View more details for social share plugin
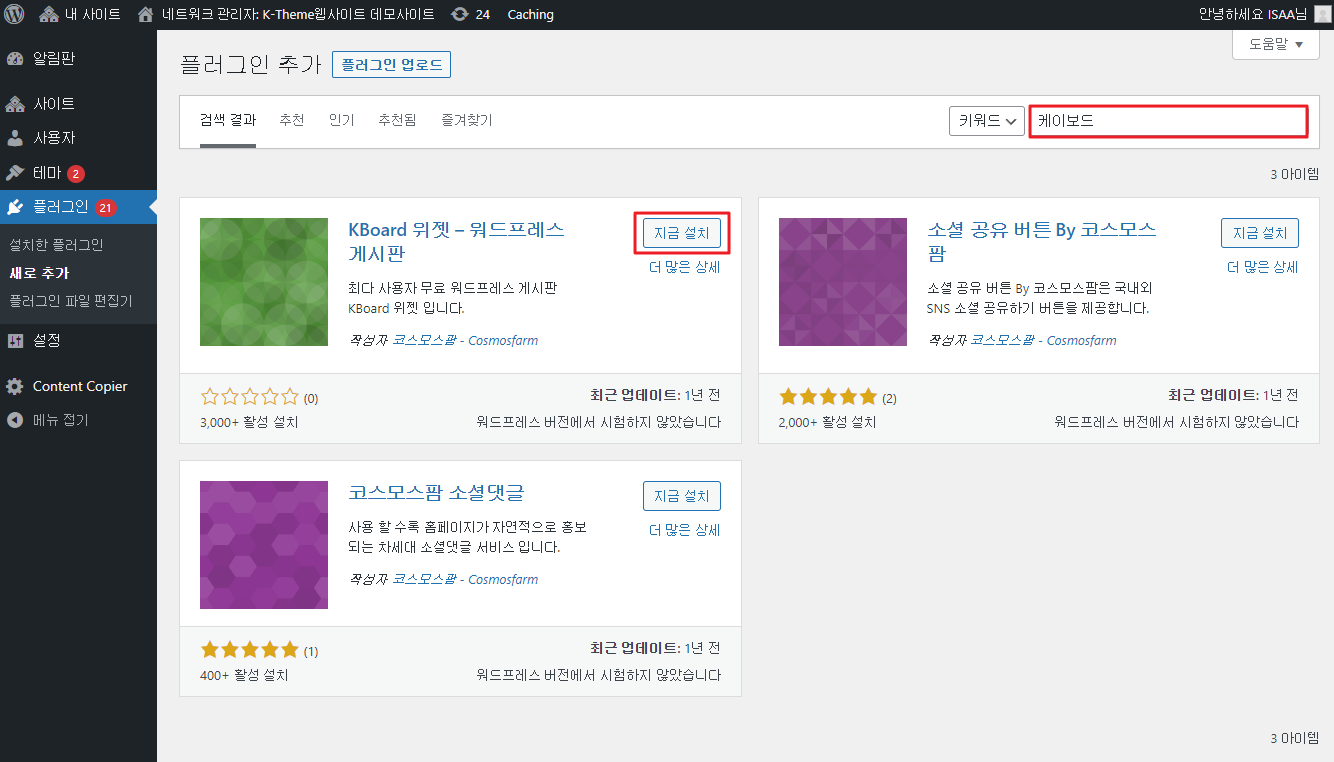1334x762 pixels. click(x=1263, y=267)
